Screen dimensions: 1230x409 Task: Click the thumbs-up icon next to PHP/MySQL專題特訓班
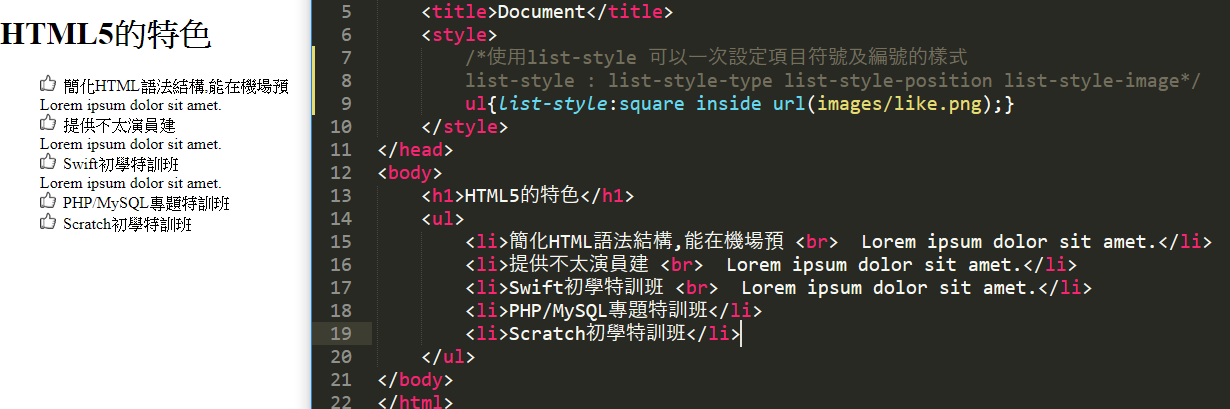pyautogui.click(x=48, y=202)
